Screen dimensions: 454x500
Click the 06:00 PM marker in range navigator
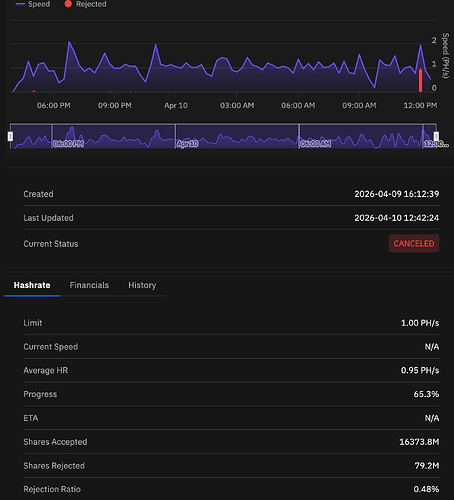click(68, 144)
